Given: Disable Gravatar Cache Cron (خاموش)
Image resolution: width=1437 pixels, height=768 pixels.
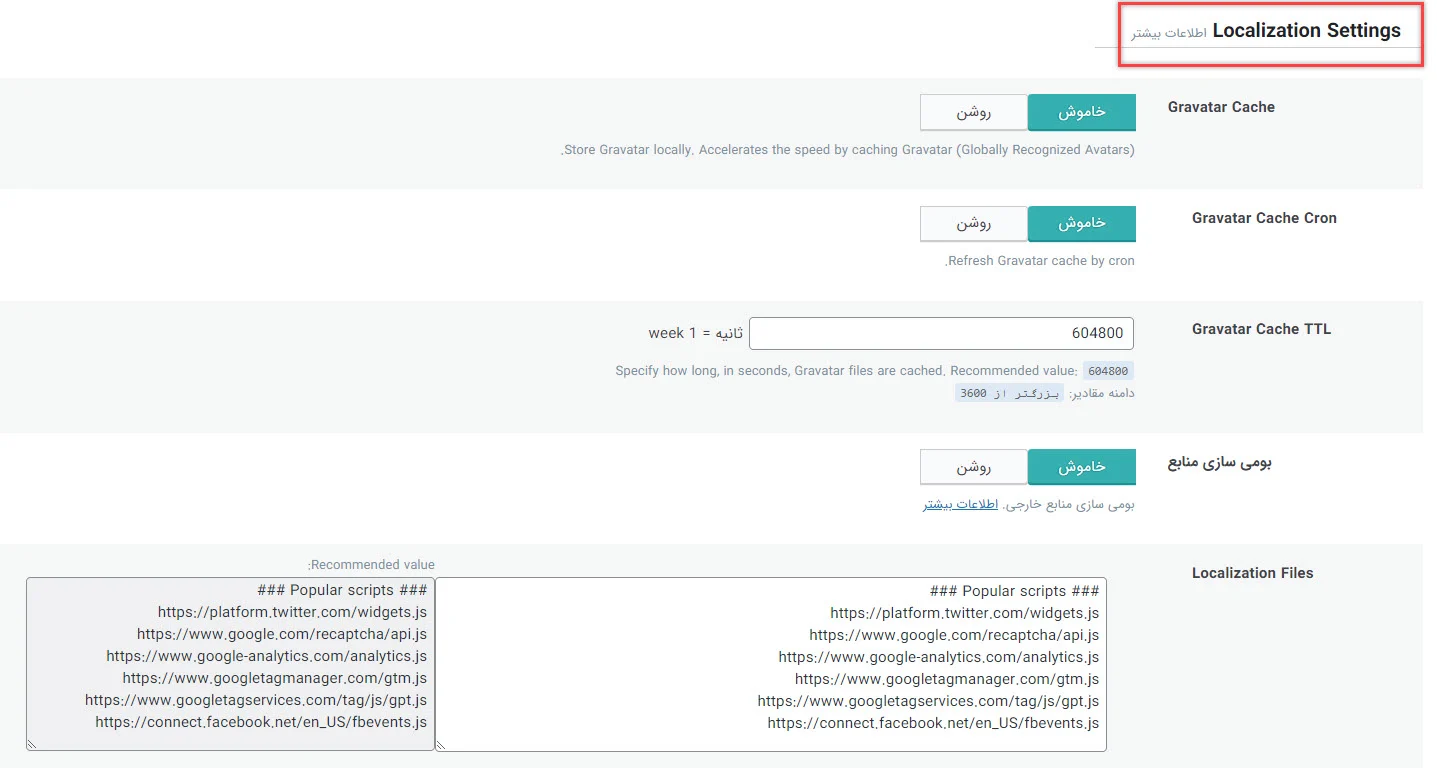Looking at the screenshot, I should point(1082,224).
